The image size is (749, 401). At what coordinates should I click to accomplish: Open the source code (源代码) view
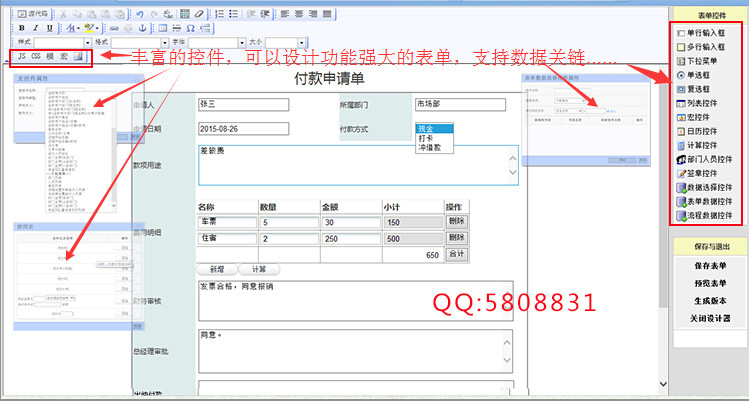(32, 14)
